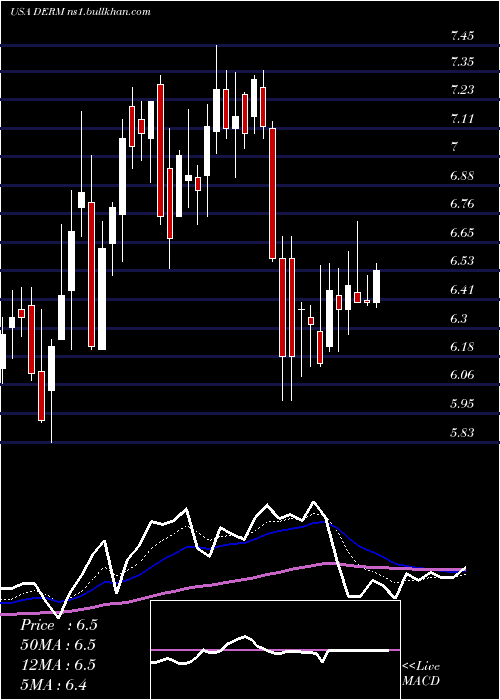Click the 7 price axis label
Screen dimensions: 500x700
[454, 147]
